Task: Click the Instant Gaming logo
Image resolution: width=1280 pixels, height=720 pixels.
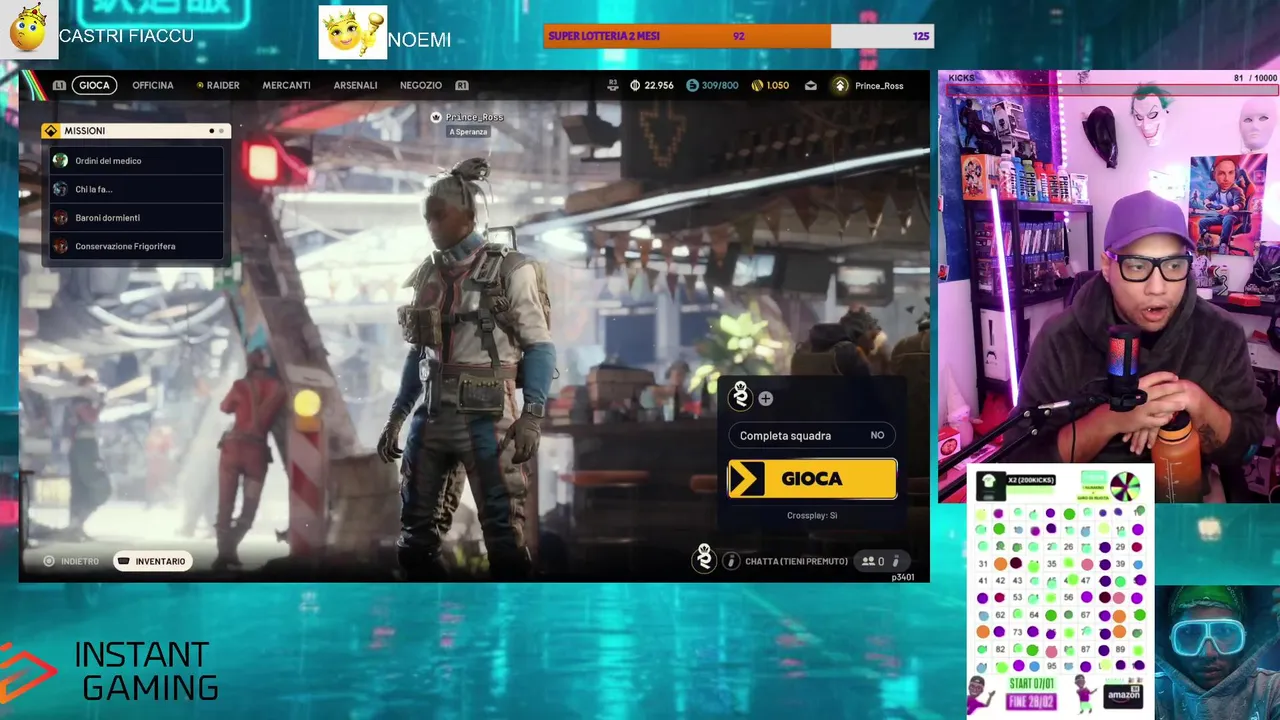Action: tap(110, 671)
